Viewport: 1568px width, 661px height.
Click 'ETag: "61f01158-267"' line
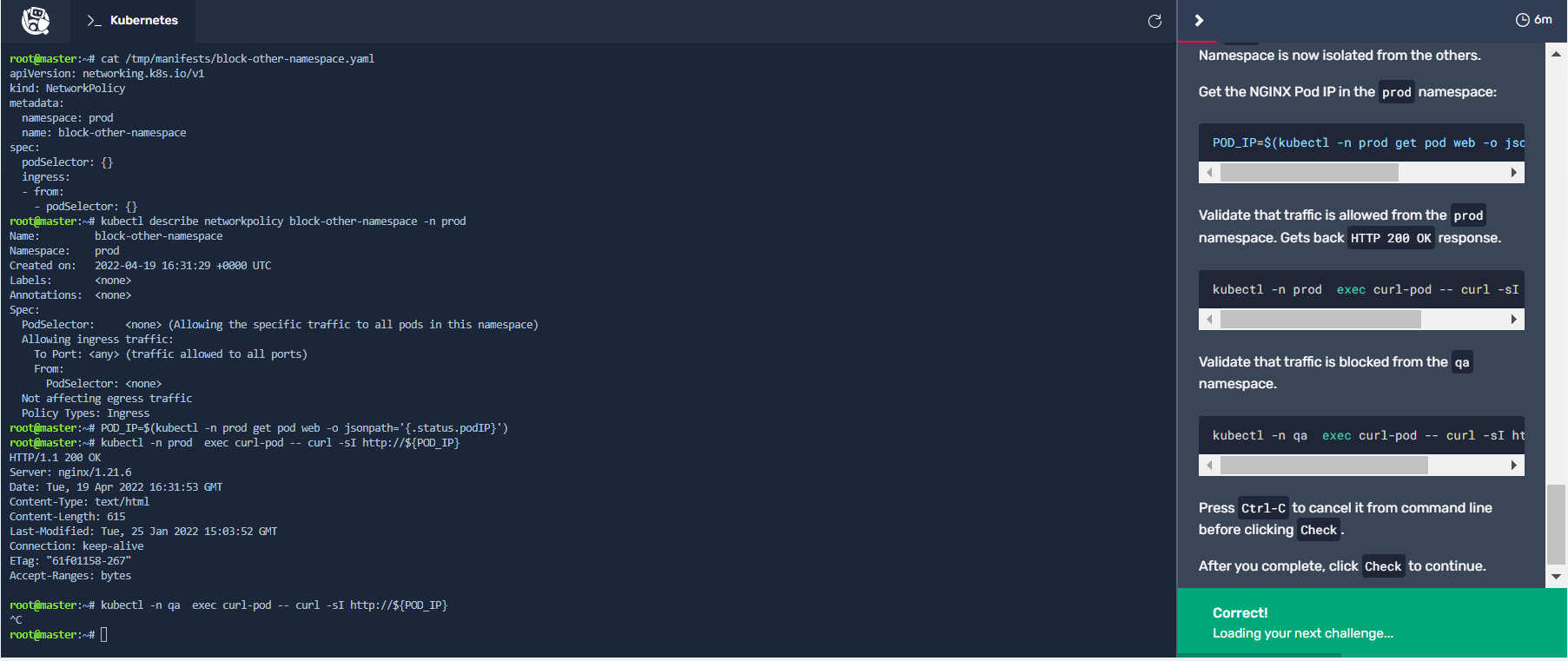point(70,561)
